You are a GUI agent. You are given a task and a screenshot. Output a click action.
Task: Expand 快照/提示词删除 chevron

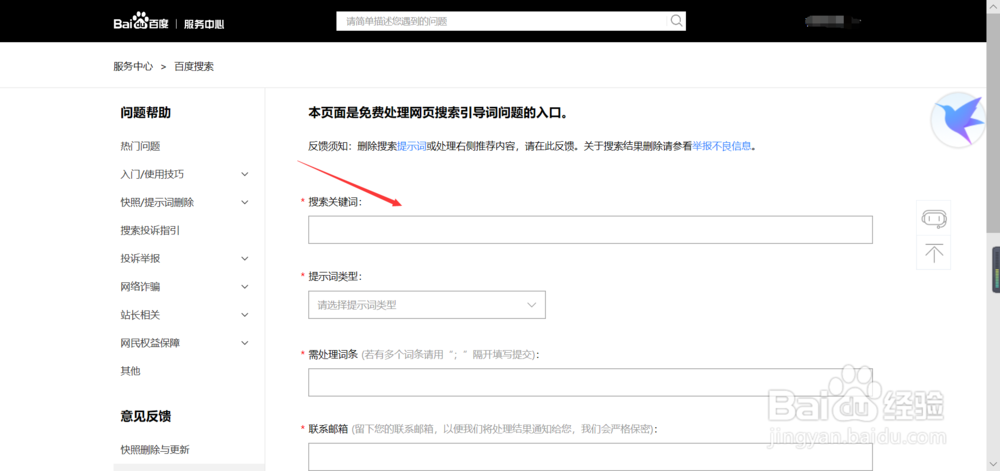coord(245,203)
